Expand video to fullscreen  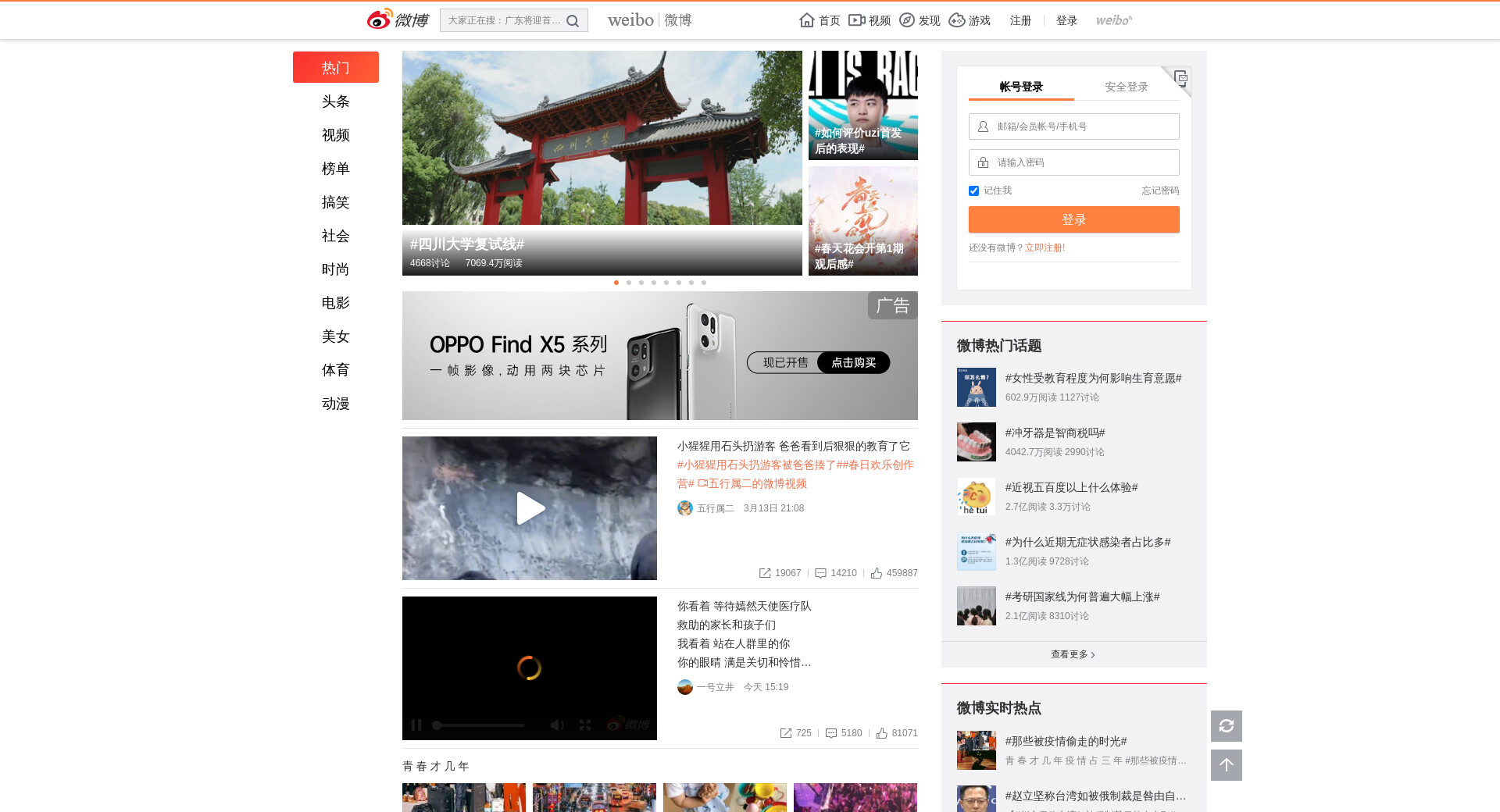click(x=585, y=725)
